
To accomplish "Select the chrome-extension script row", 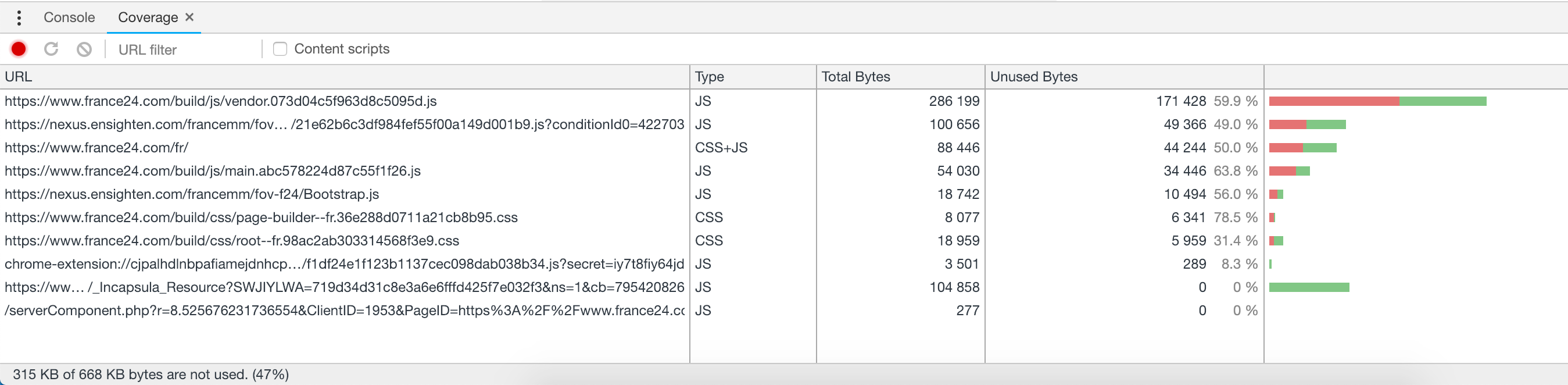I will tap(344, 265).
